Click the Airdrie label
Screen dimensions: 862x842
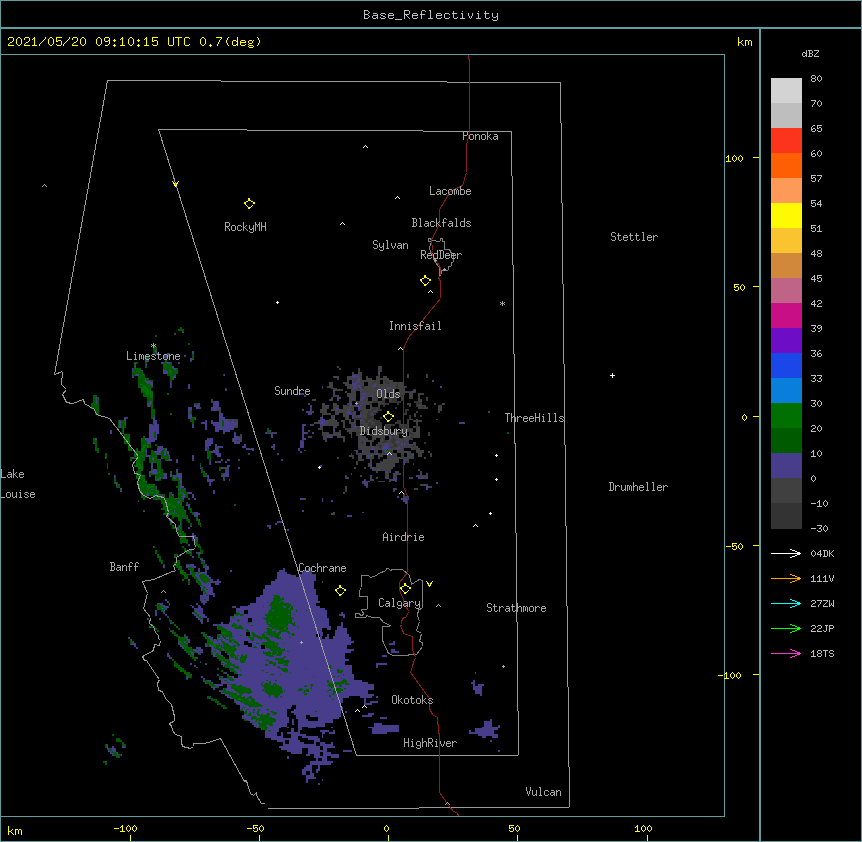(x=404, y=537)
